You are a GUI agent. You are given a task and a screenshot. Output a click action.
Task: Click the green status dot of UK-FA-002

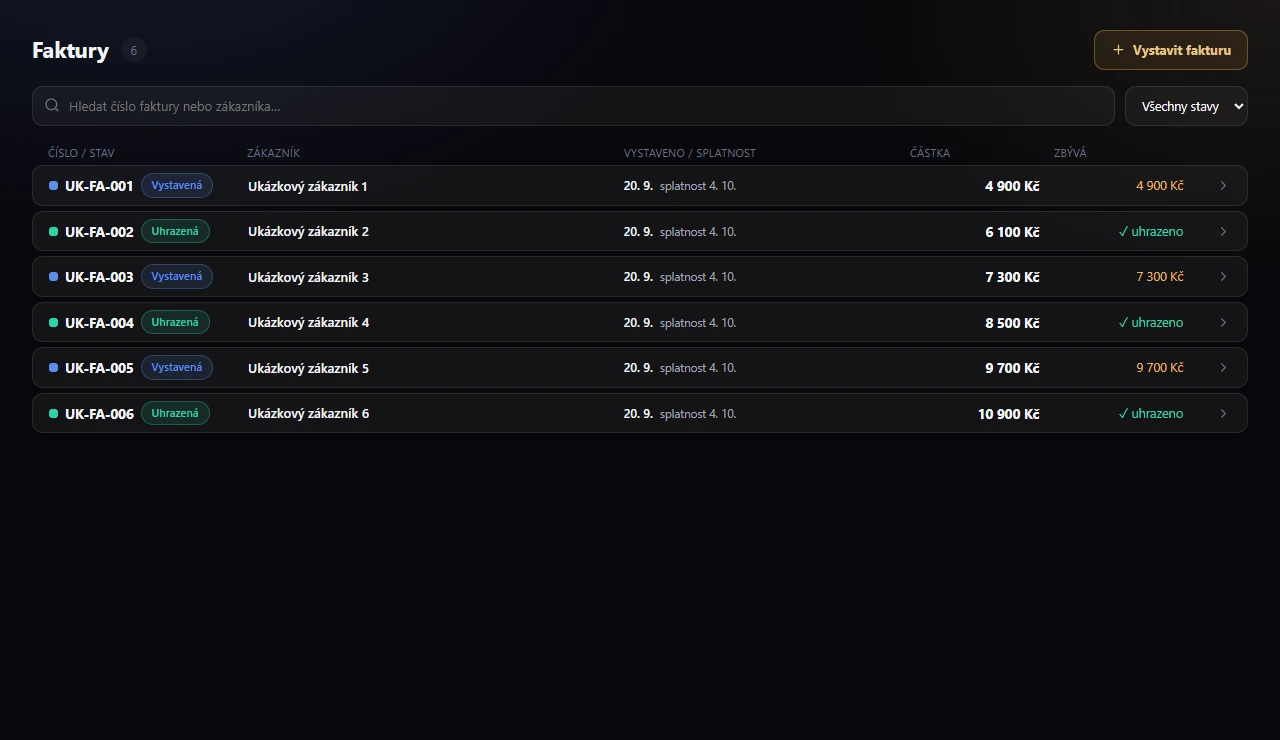point(53,232)
